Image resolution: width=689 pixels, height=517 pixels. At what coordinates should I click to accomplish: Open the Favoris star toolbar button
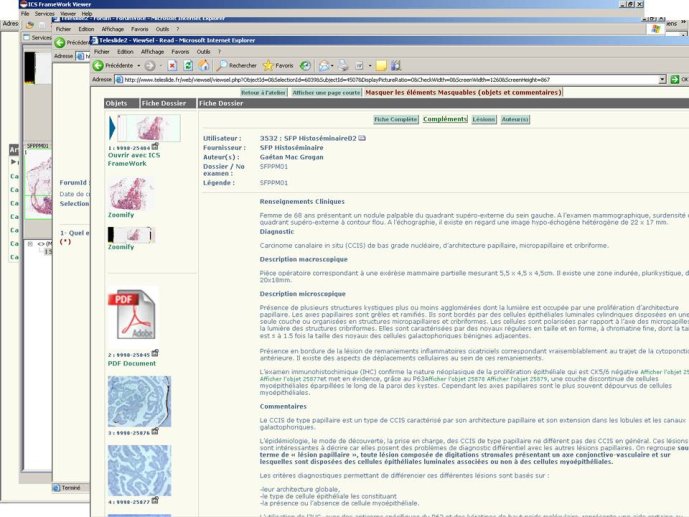point(278,65)
